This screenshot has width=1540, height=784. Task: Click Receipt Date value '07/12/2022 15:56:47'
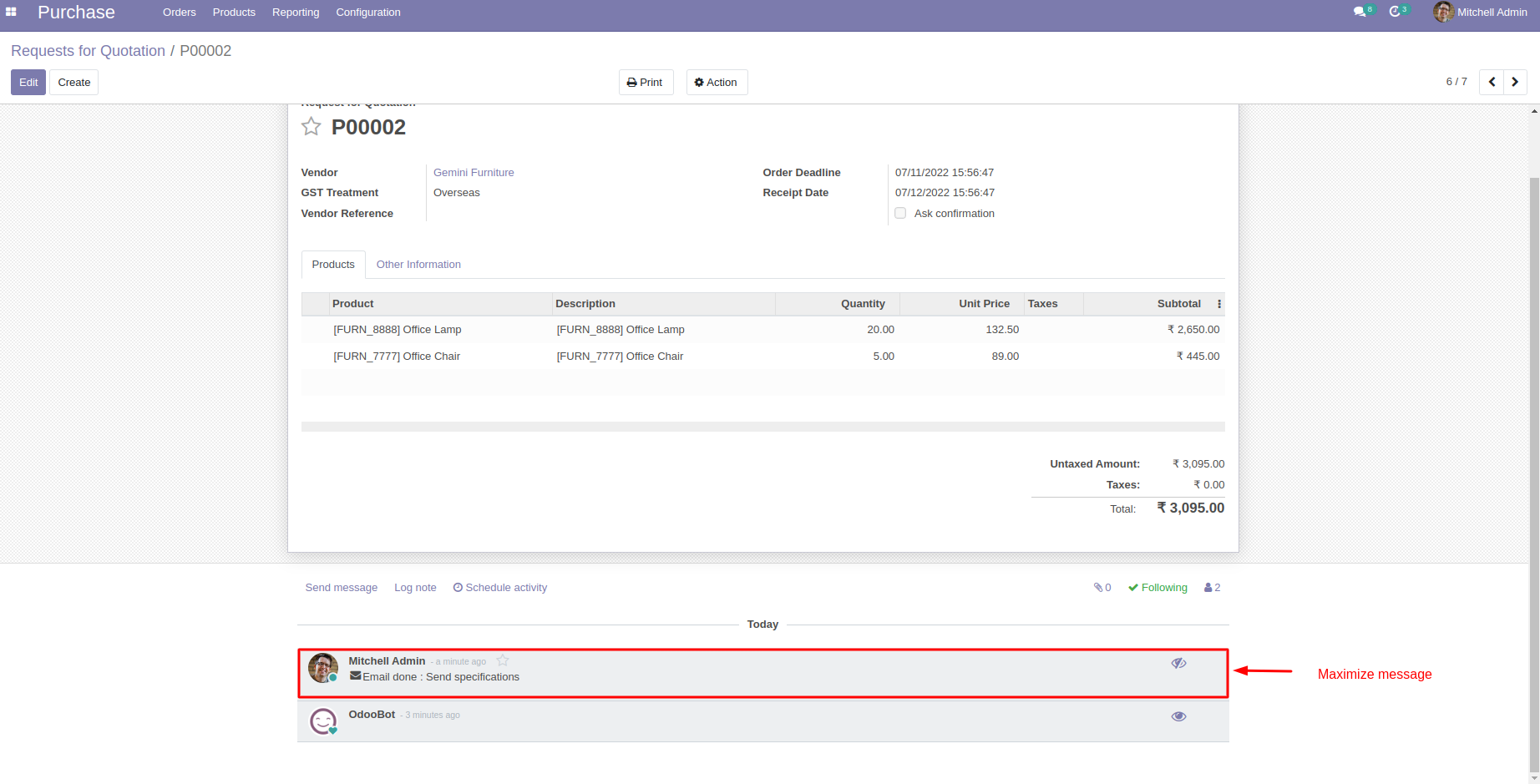tap(945, 193)
